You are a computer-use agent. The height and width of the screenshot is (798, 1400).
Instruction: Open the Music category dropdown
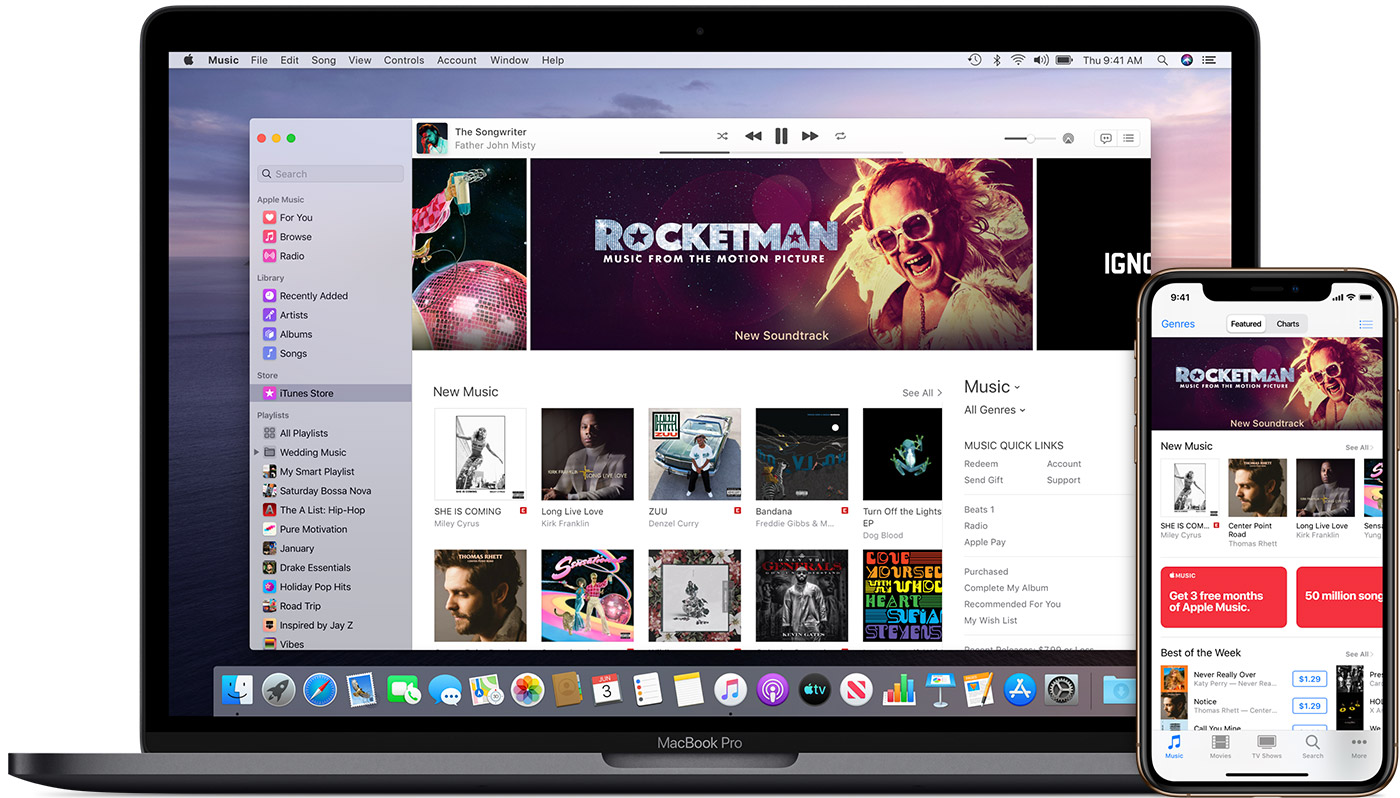click(x=992, y=385)
